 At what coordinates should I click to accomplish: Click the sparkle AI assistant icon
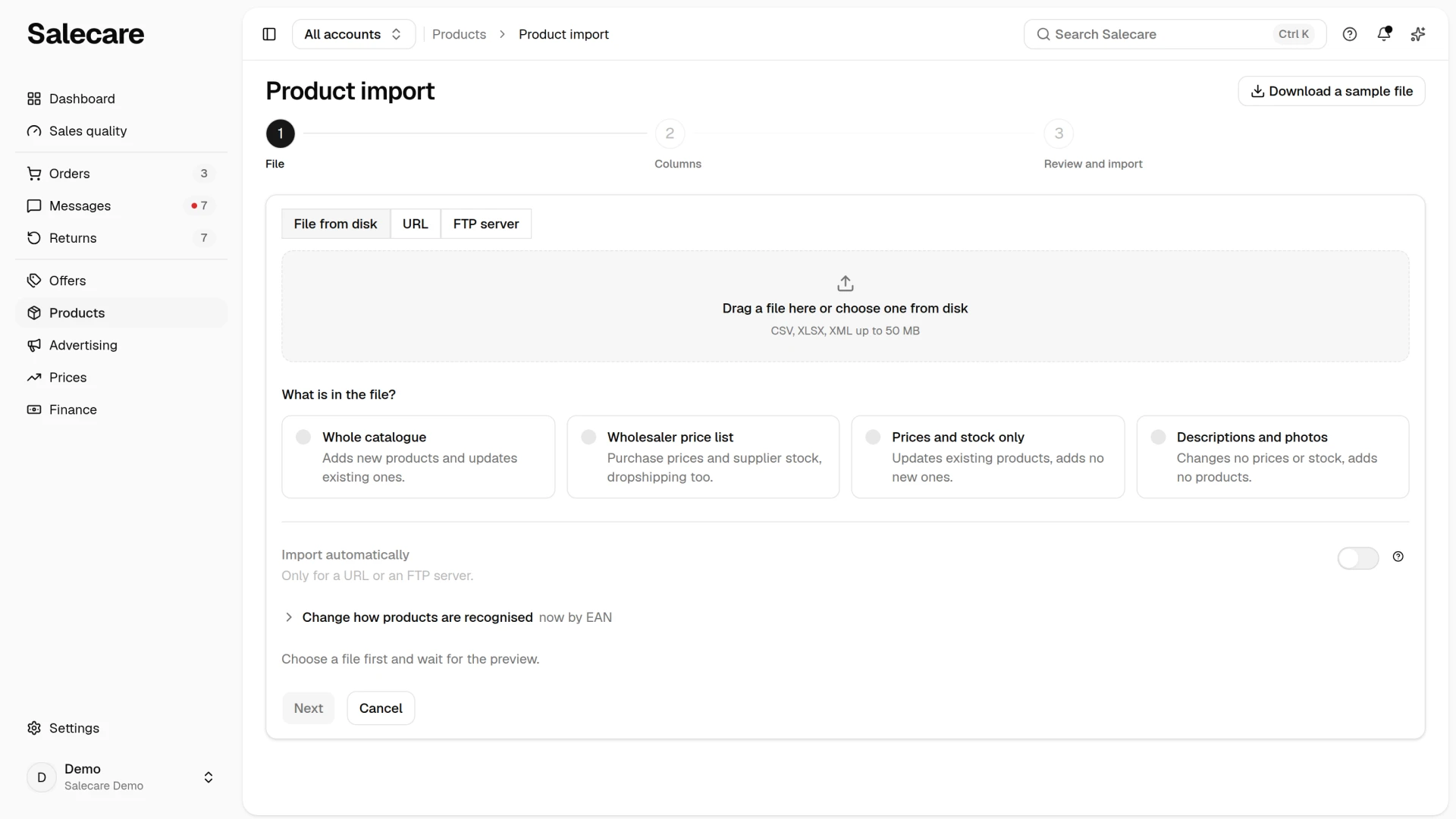pyautogui.click(x=1418, y=34)
